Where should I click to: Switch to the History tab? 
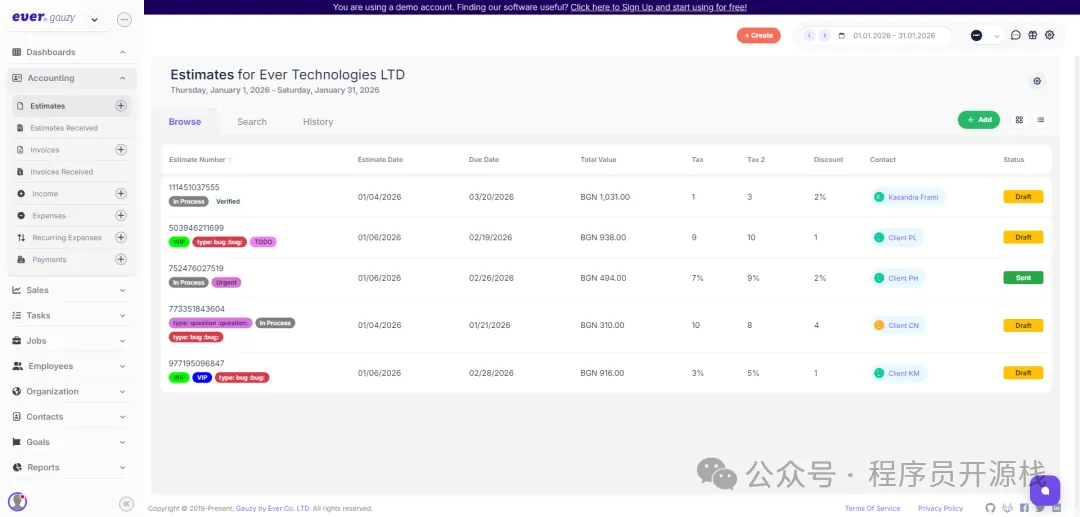click(x=318, y=122)
